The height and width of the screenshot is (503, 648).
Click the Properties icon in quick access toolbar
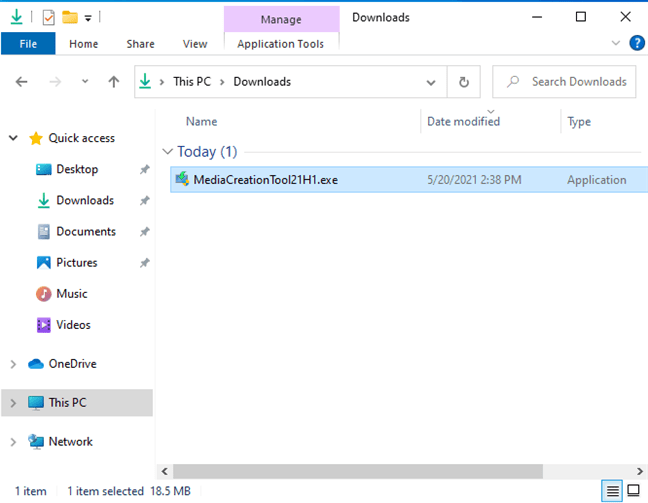tap(48, 17)
